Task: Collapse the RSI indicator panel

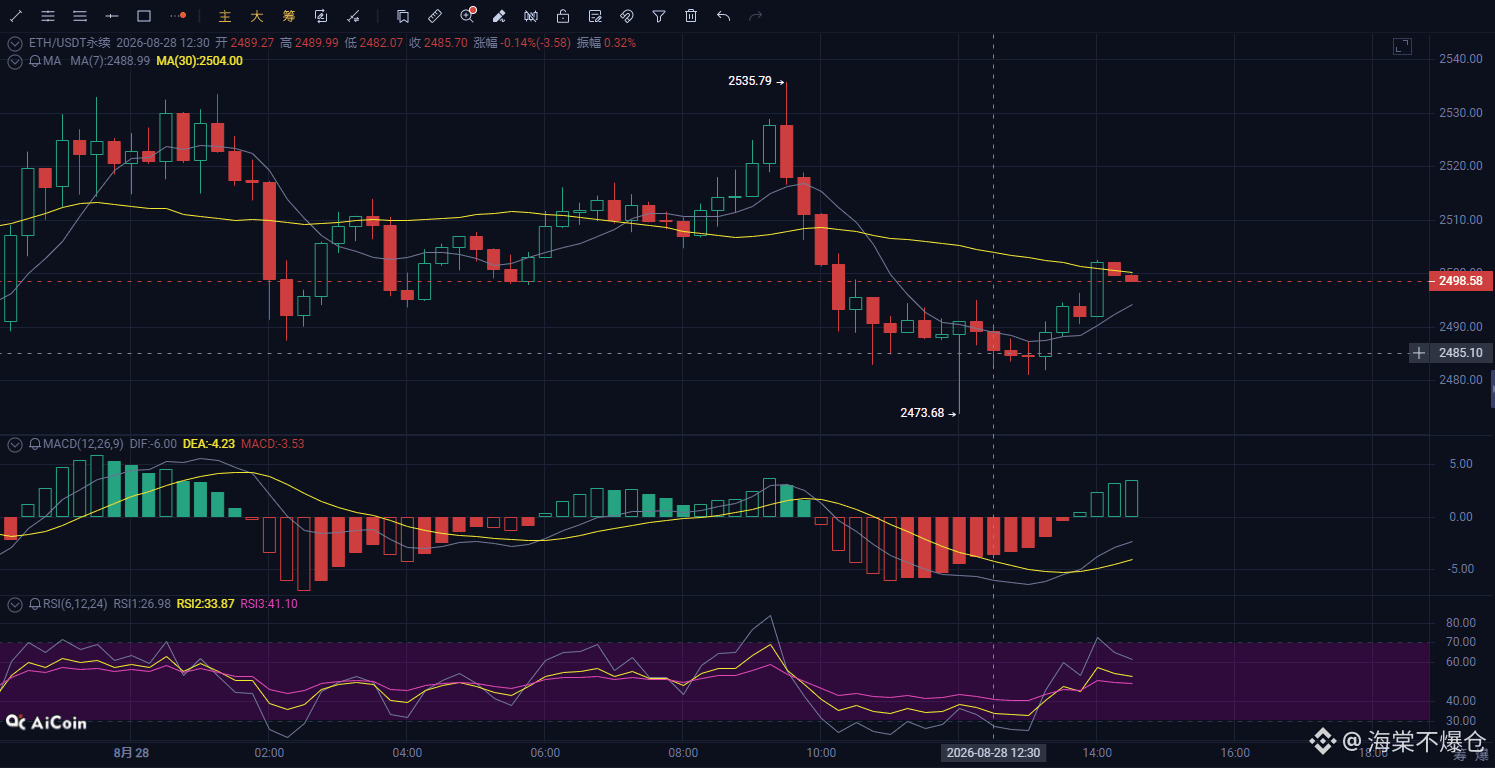Action: pos(15,604)
